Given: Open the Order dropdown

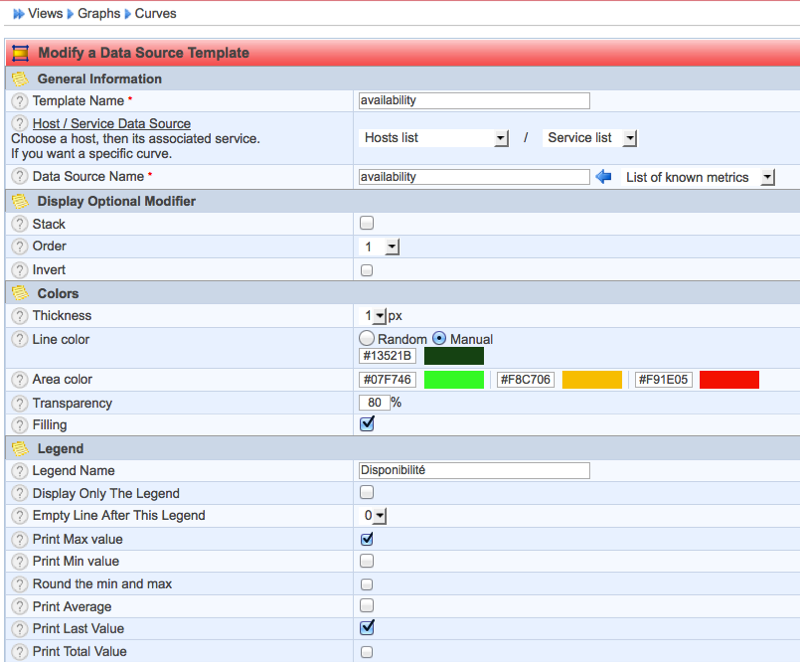Looking at the screenshot, I should [379, 247].
